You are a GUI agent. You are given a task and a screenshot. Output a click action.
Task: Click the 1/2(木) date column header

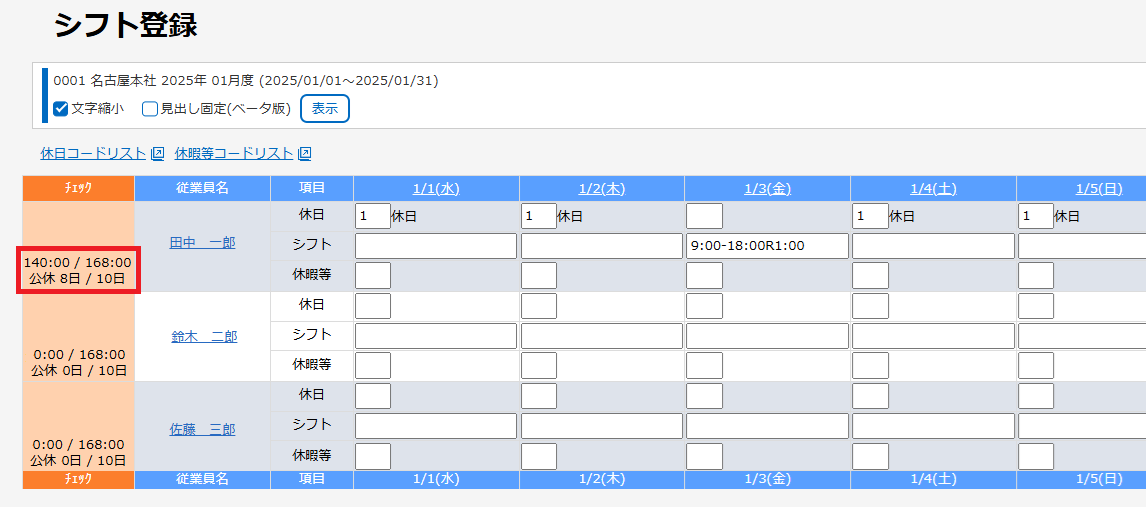click(x=602, y=188)
